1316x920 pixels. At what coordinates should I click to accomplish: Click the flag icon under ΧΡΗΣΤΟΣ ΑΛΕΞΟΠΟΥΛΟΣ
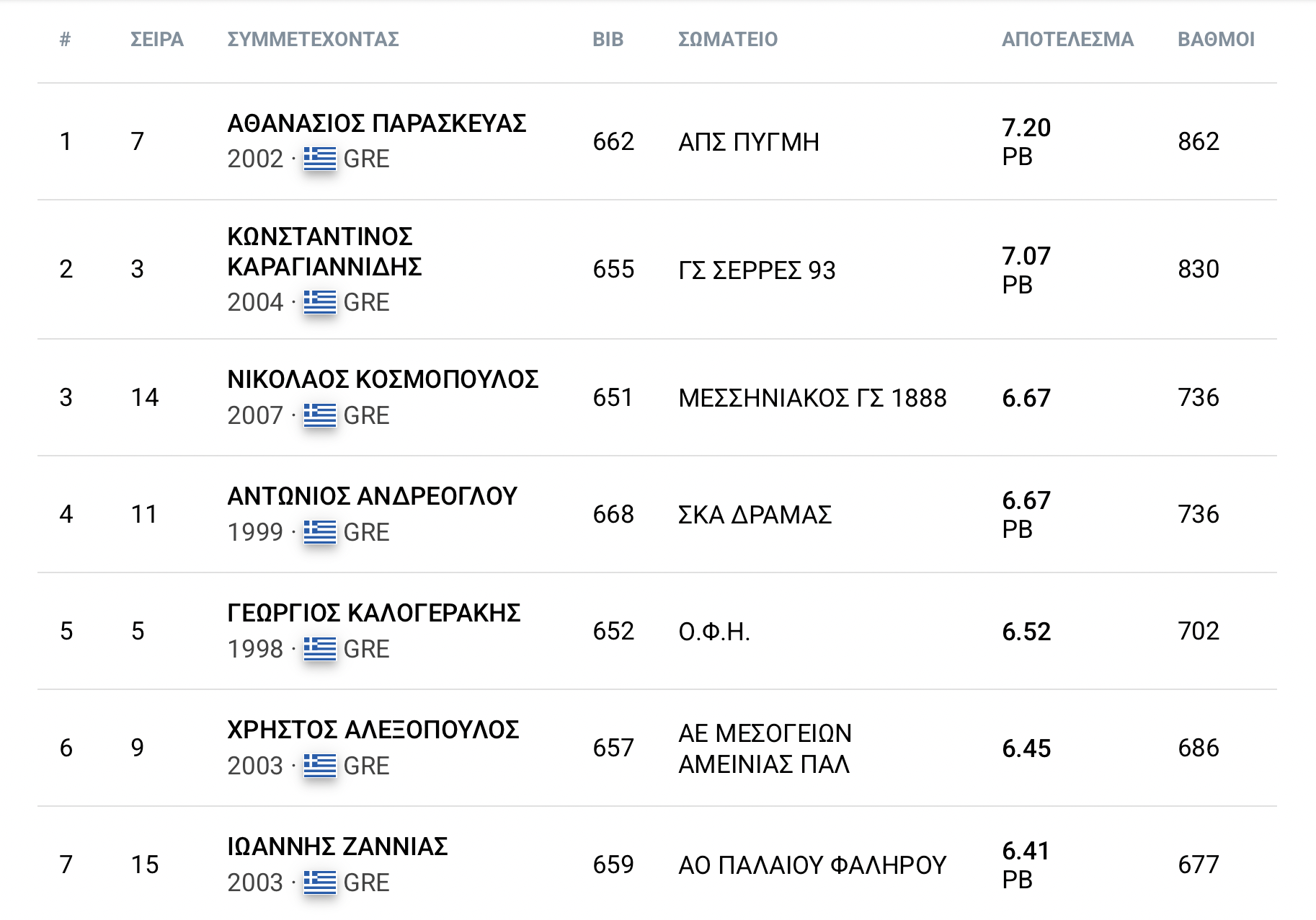point(319,766)
